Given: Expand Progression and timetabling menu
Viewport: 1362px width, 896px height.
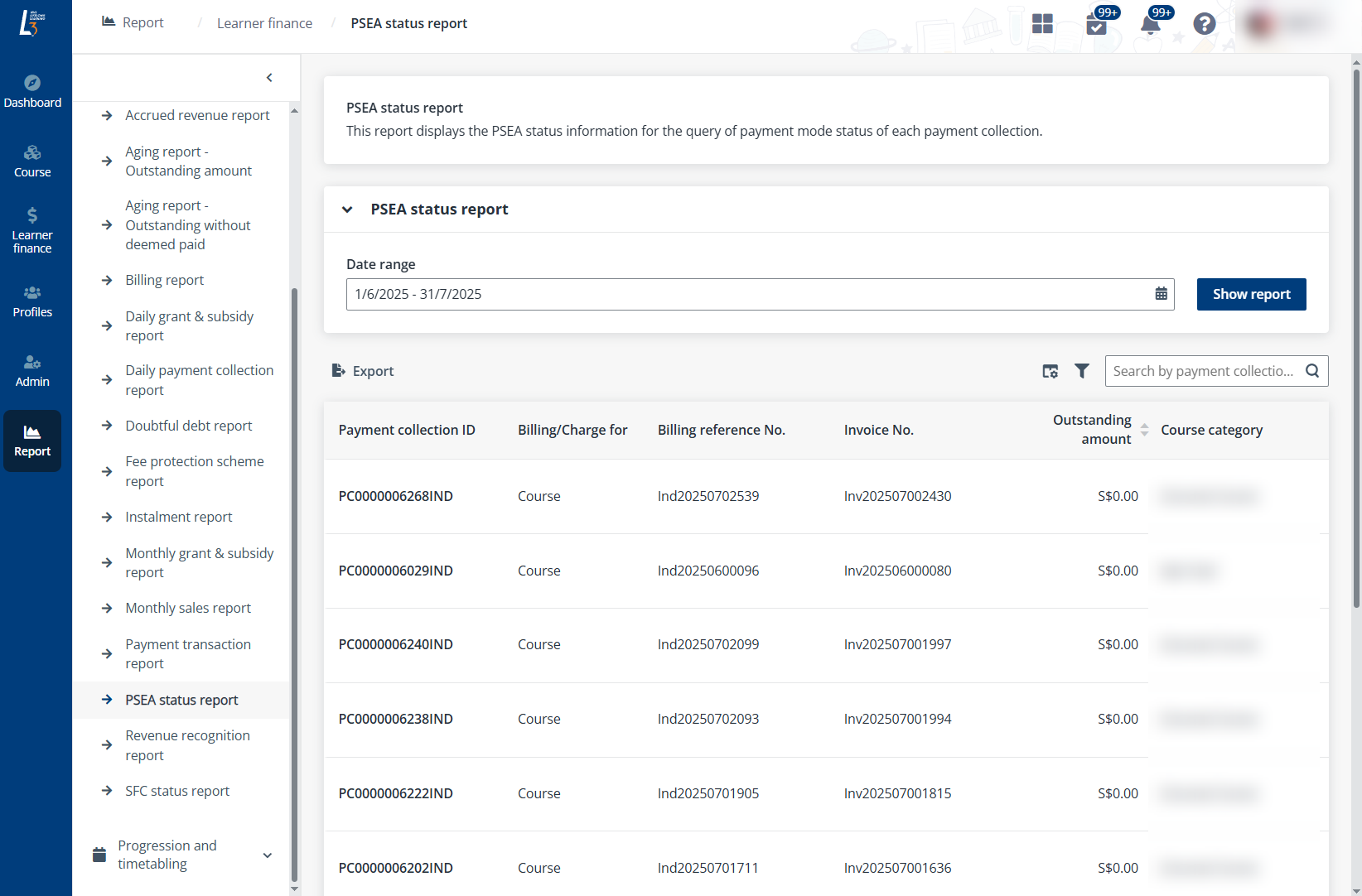Looking at the screenshot, I should point(267,855).
